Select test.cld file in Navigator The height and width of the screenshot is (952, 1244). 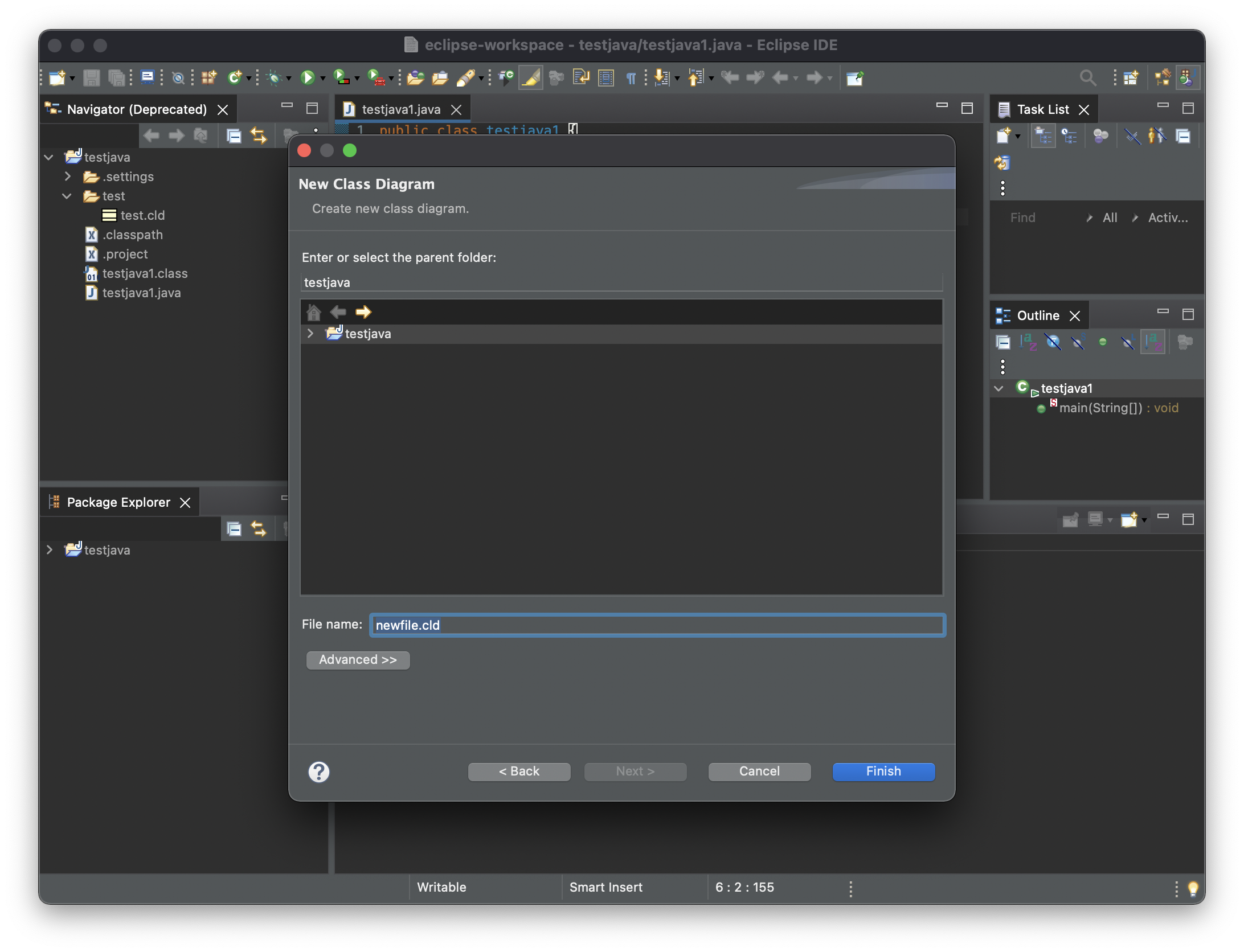[133, 215]
